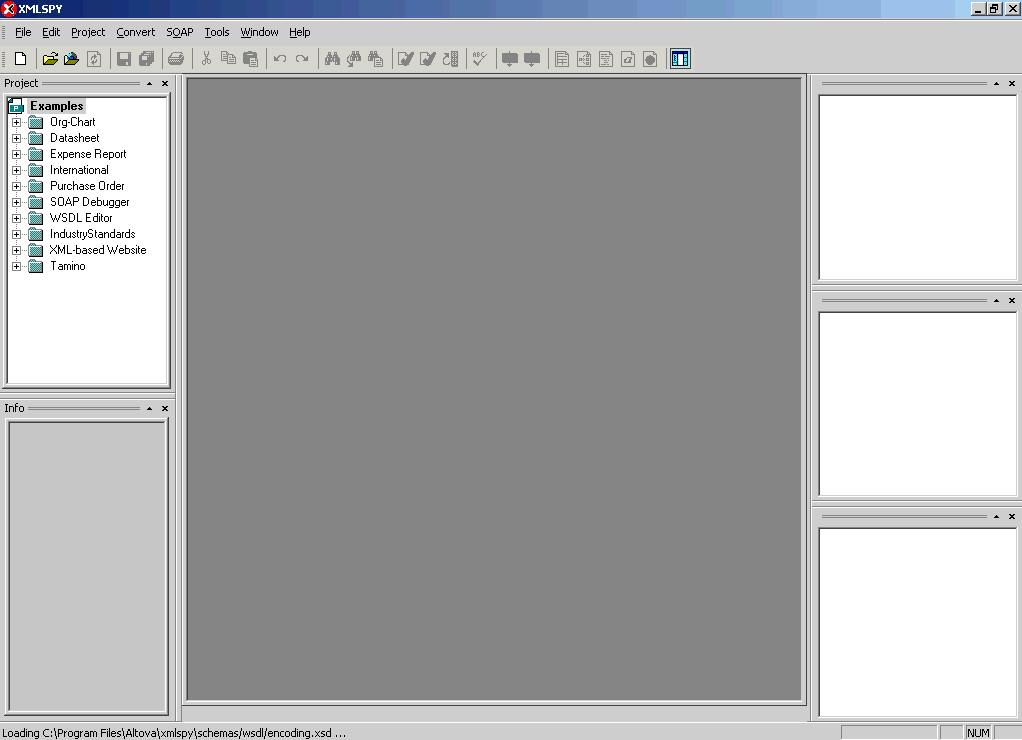
Task: Open the Window menu
Action: (x=259, y=32)
